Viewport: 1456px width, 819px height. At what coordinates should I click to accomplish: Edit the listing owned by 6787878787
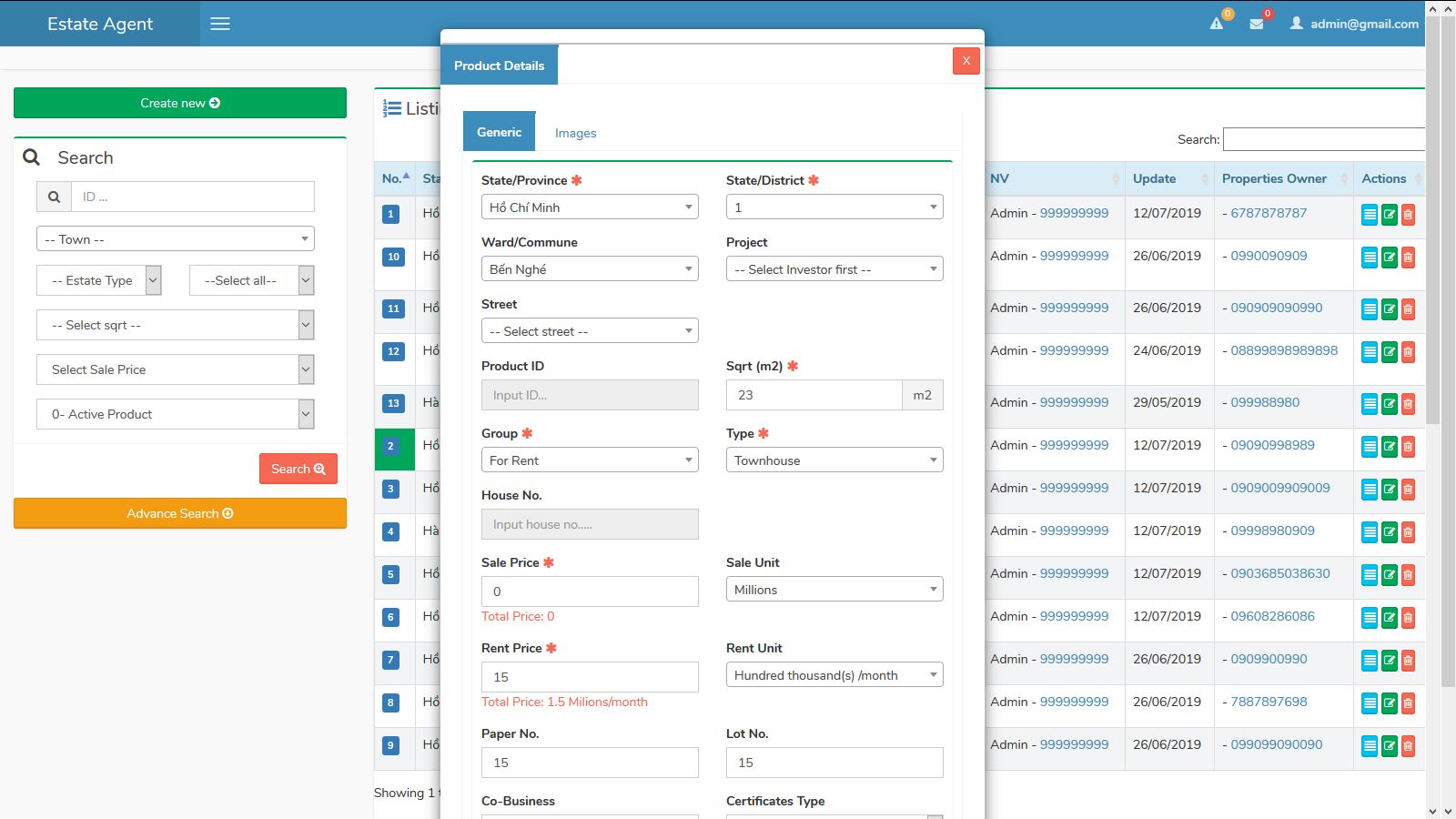click(1390, 215)
